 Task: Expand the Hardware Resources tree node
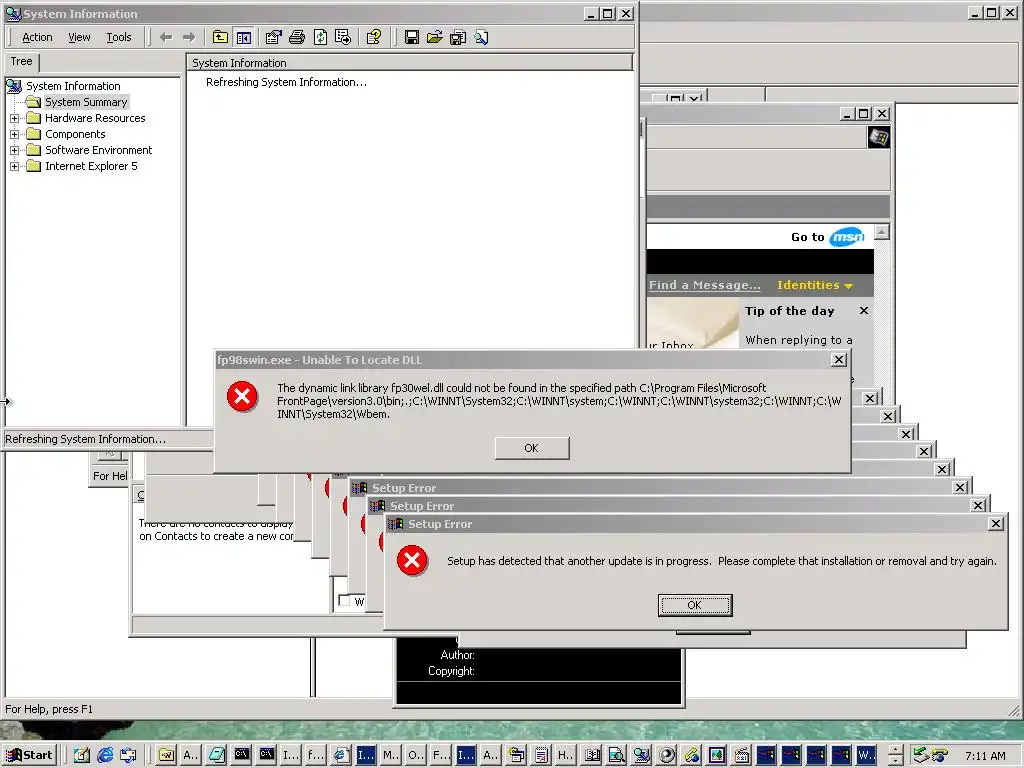[14, 118]
